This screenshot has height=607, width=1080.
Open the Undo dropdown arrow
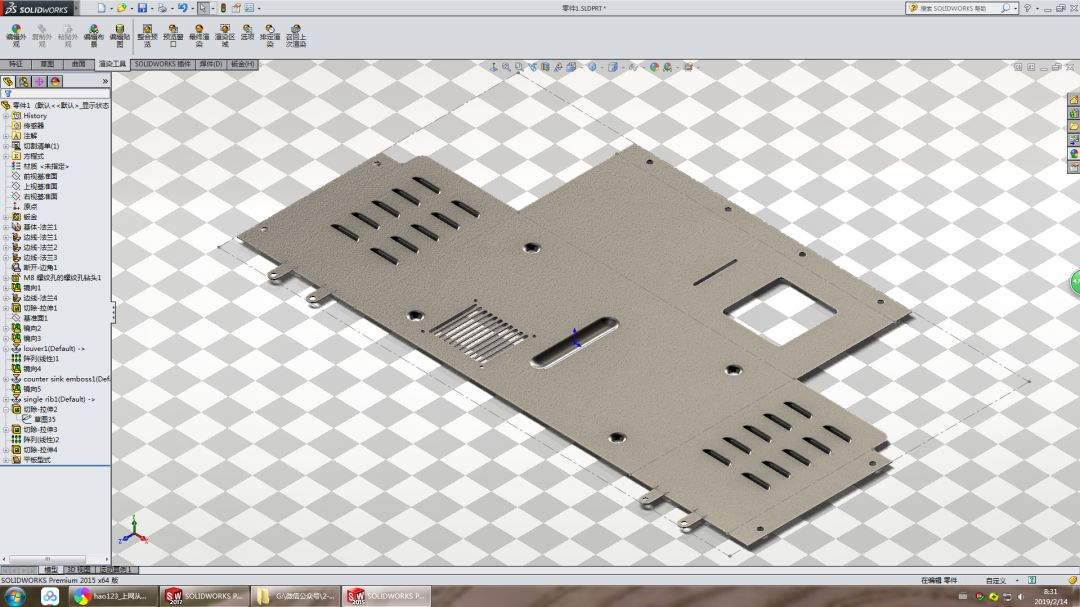[x=191, y=7]
